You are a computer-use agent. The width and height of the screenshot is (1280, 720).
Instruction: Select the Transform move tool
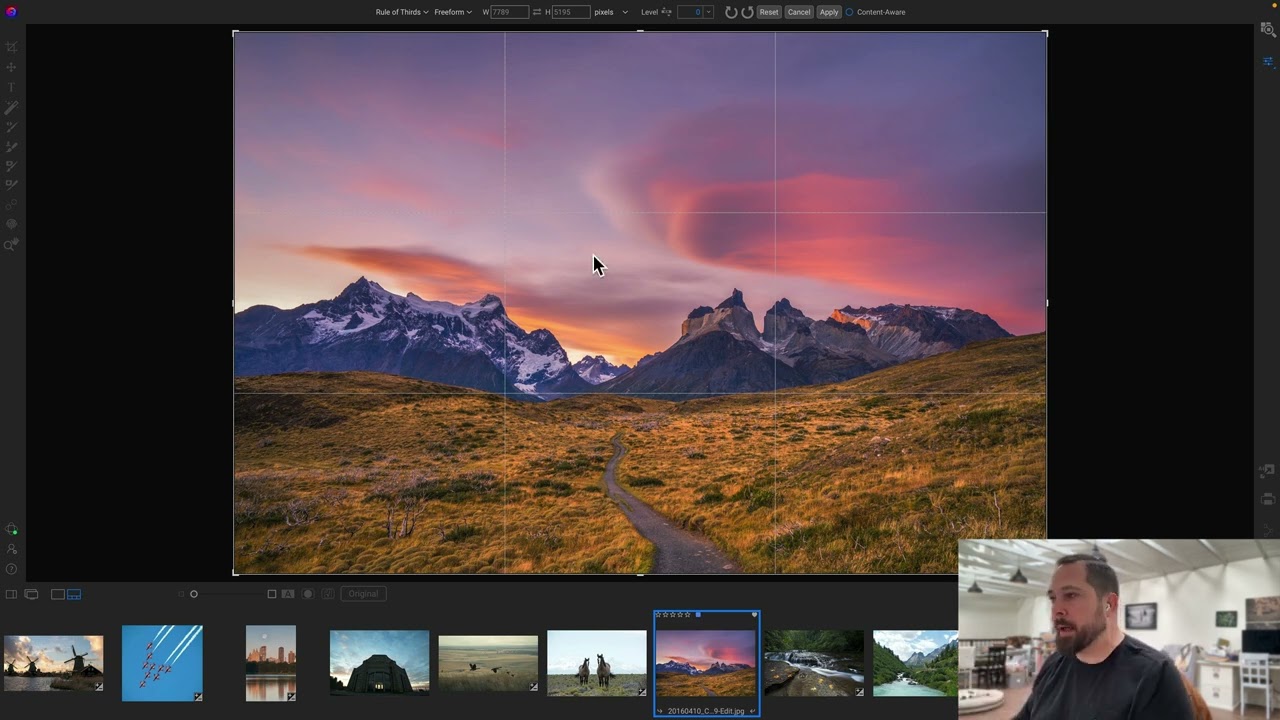[11, 67]
